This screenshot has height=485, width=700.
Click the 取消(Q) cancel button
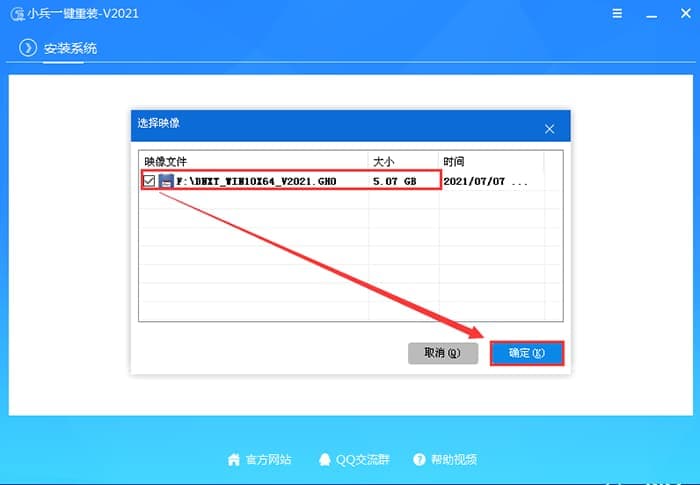pos(441,353)
